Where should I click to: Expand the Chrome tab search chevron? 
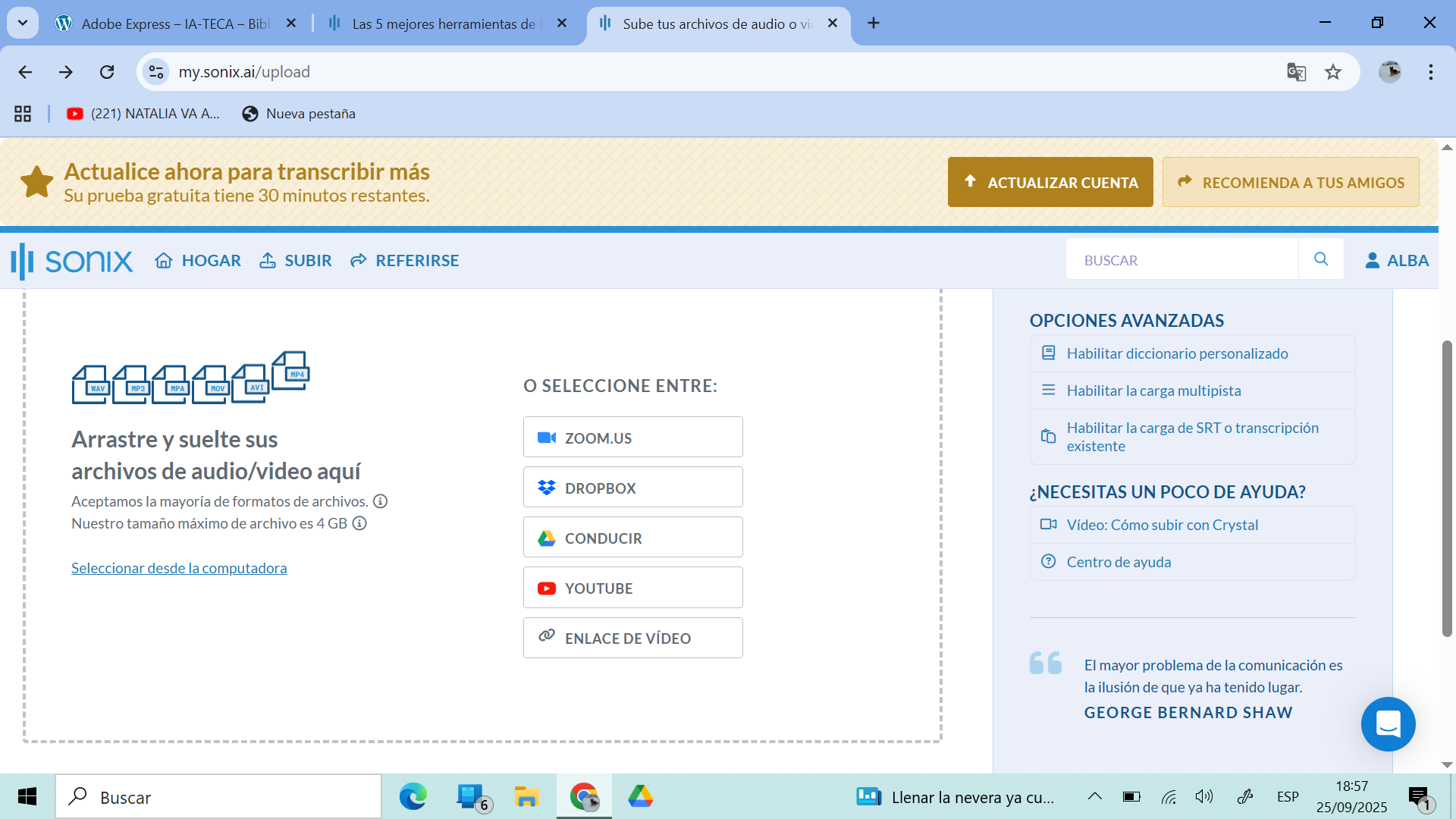coord(23,23)
